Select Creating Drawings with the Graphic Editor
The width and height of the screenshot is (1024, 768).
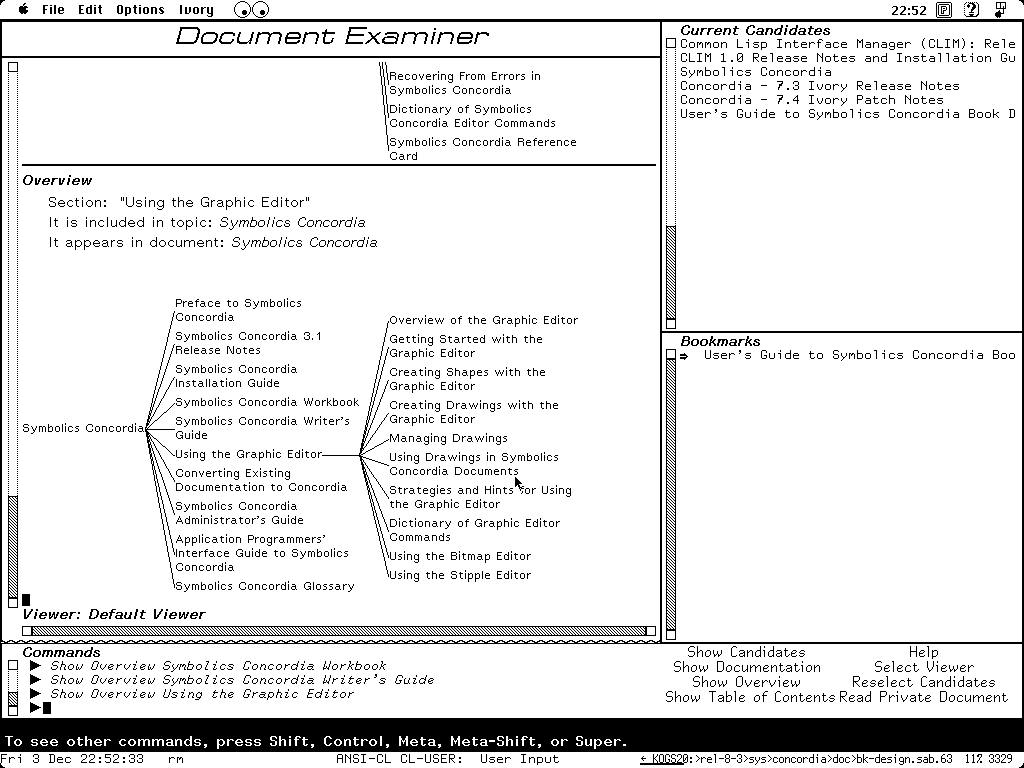[x=473, y=412]
